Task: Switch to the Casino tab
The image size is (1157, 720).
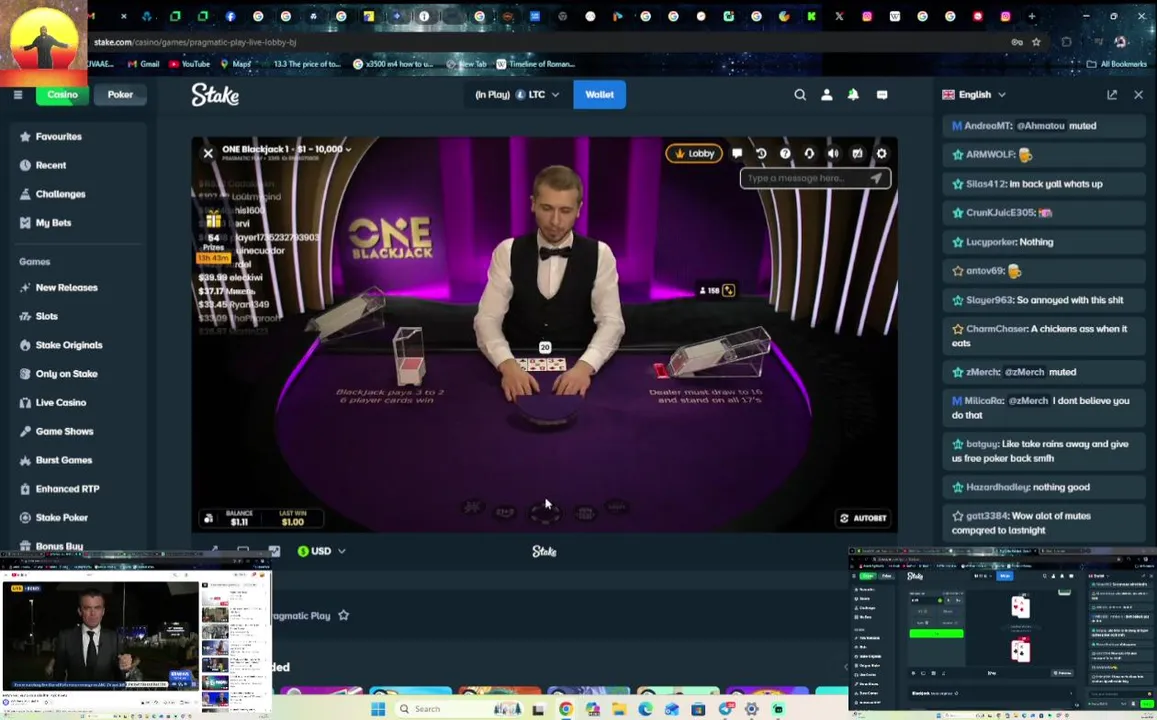Action: (63, 94)
